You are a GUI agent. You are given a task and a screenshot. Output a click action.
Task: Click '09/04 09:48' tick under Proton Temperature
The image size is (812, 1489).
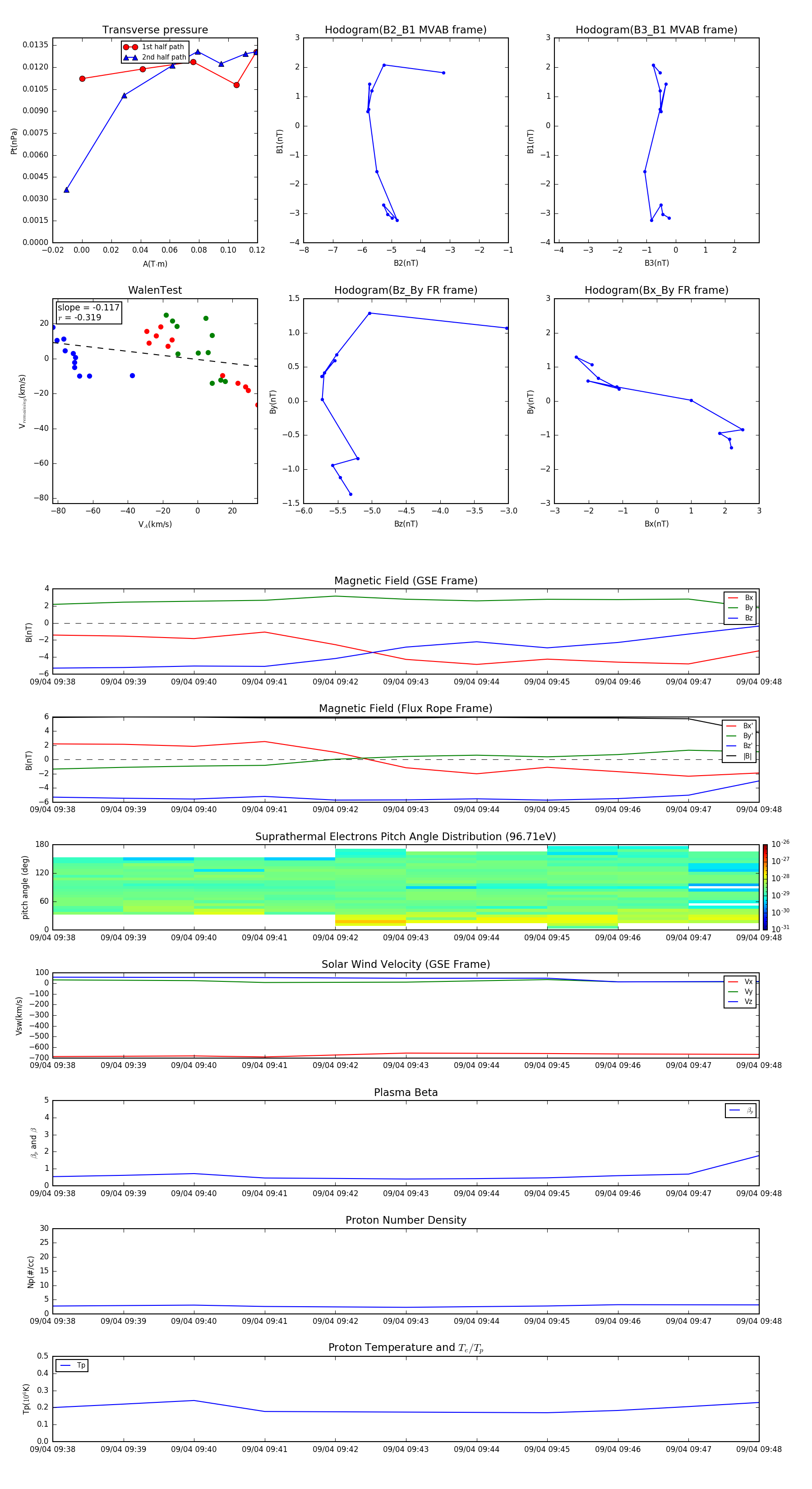[759, 1449]
